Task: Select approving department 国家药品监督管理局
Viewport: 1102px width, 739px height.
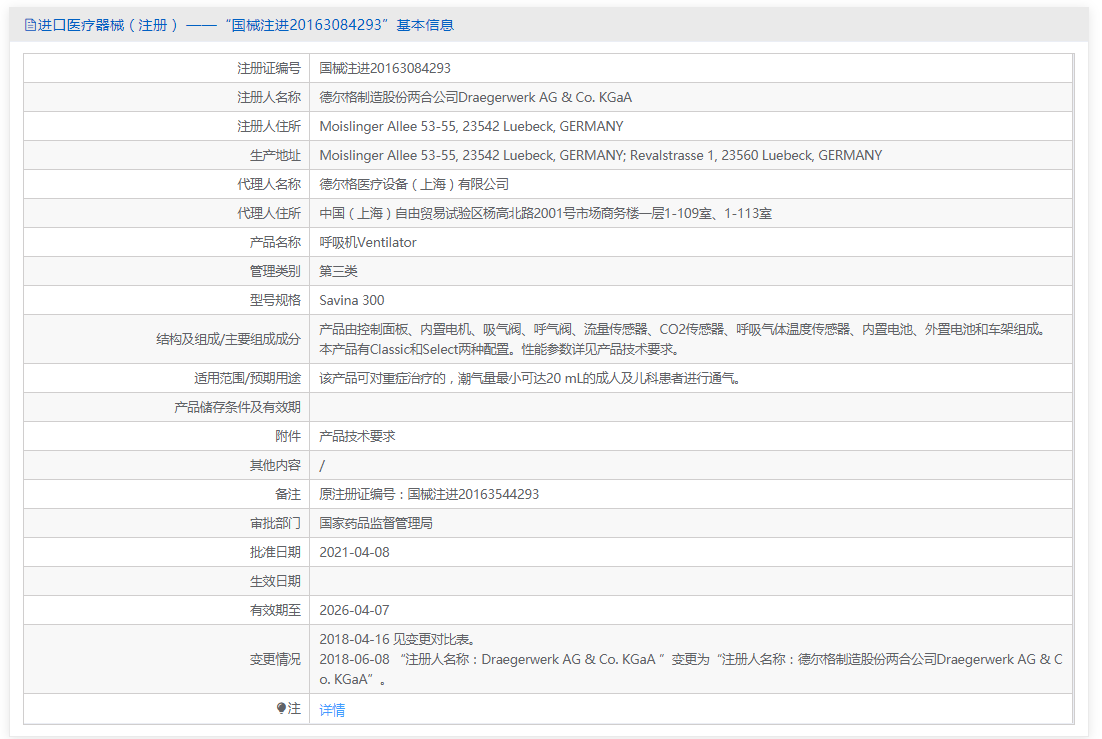Action: (x=376, y=523)
